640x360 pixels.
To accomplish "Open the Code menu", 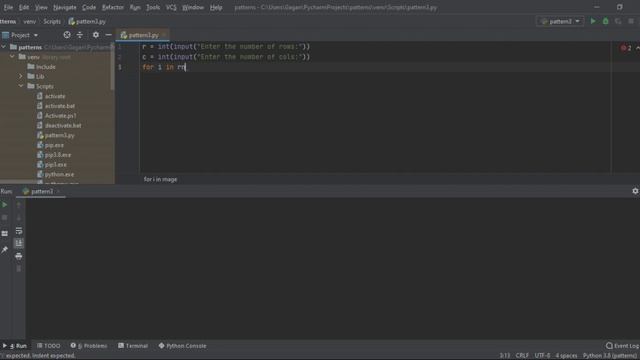I will pos(89,7).
